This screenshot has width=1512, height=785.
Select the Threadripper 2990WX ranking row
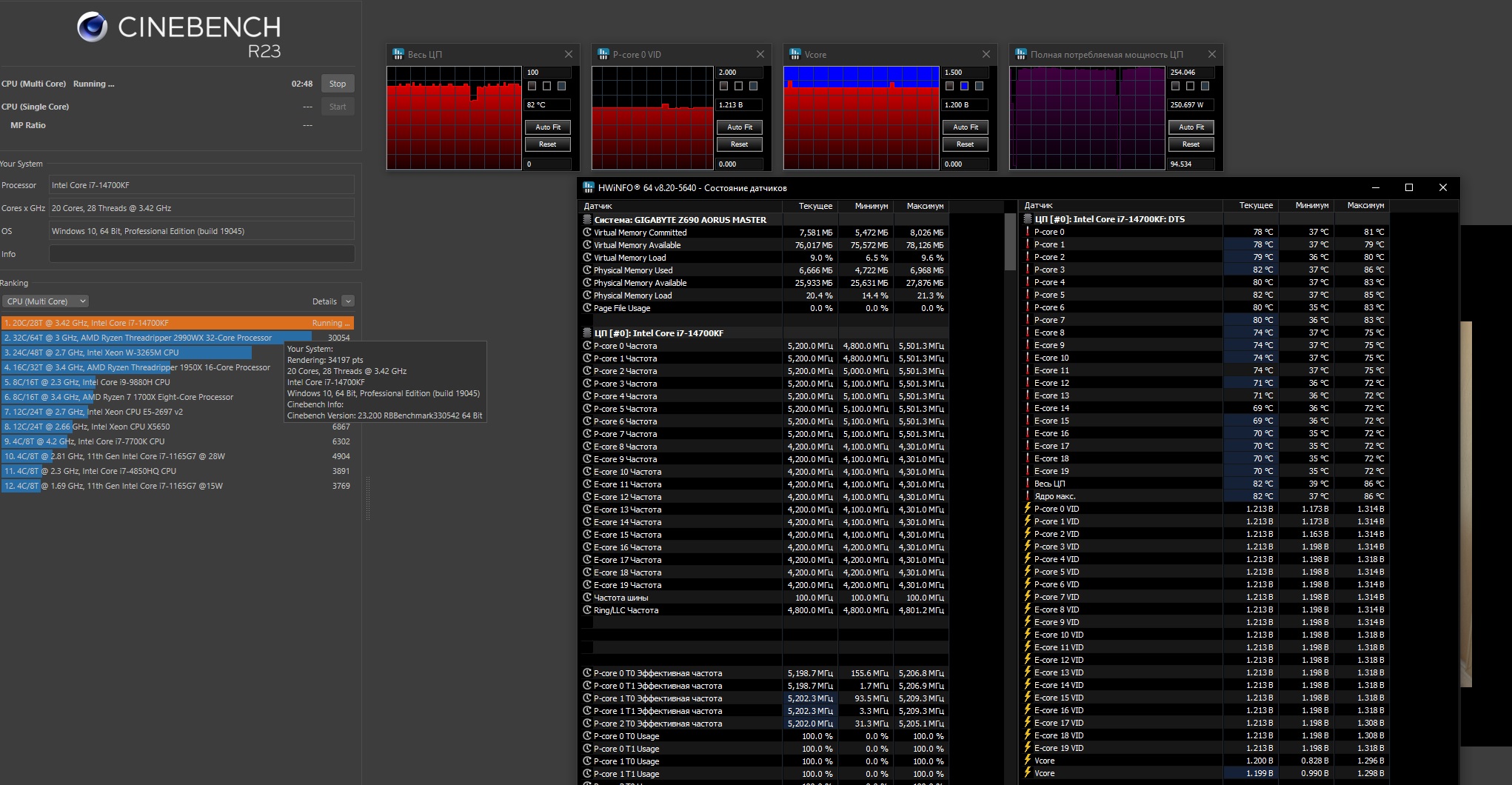pyautogui.click(x=178, y=338)
